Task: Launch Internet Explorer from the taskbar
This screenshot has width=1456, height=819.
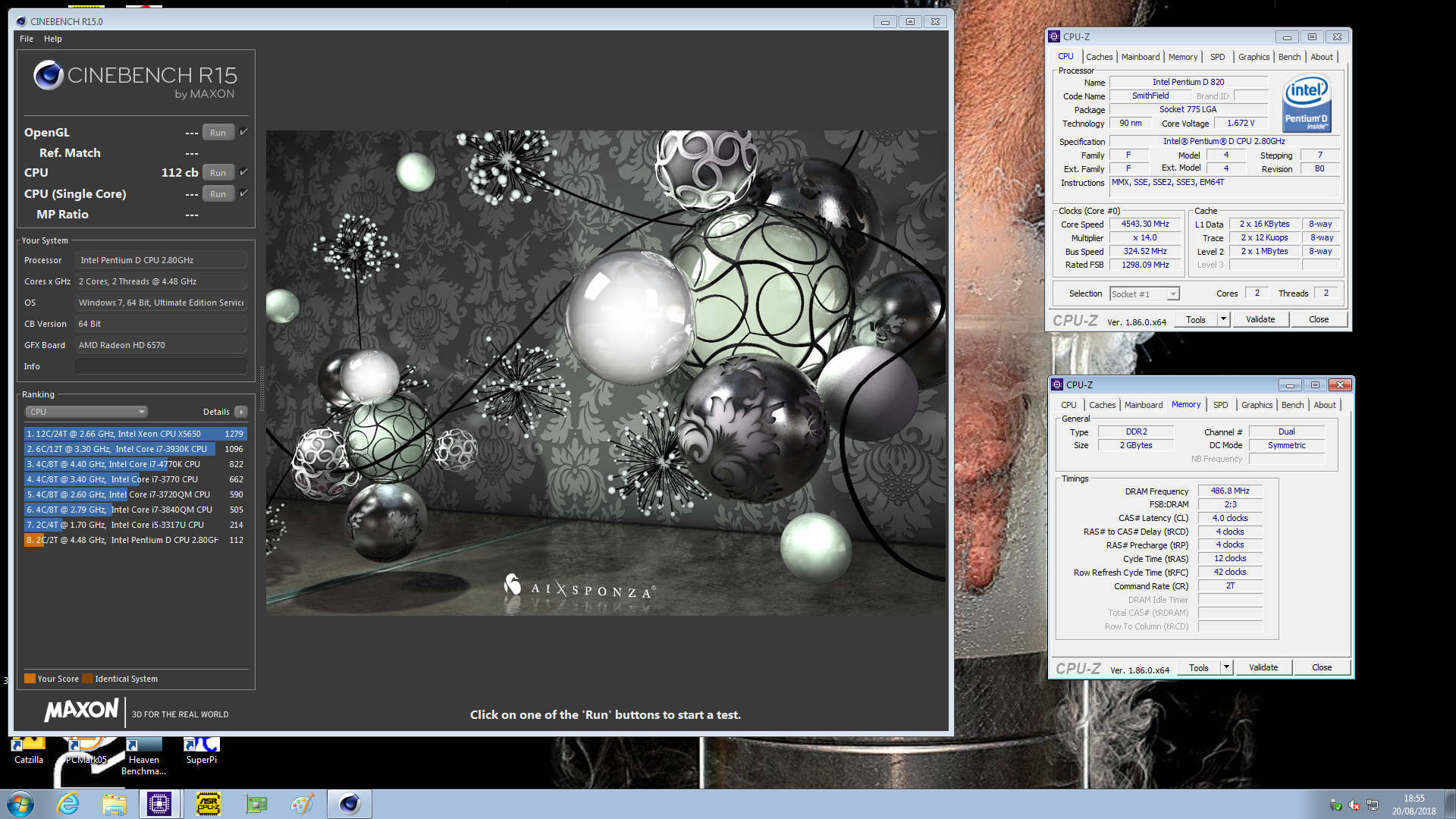Action: [x=68, y=804]
